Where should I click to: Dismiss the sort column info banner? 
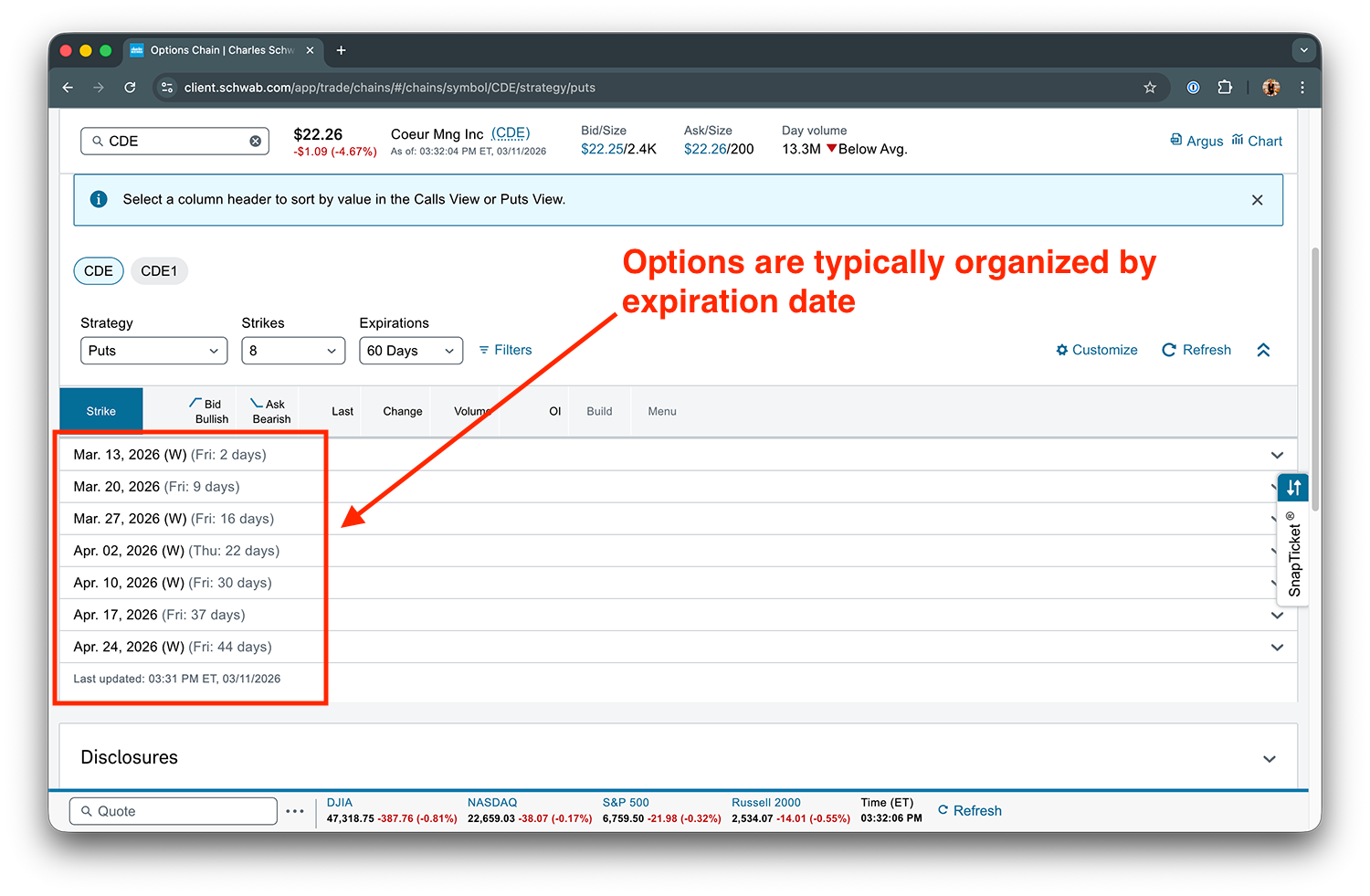click(x=1257, y=200)
